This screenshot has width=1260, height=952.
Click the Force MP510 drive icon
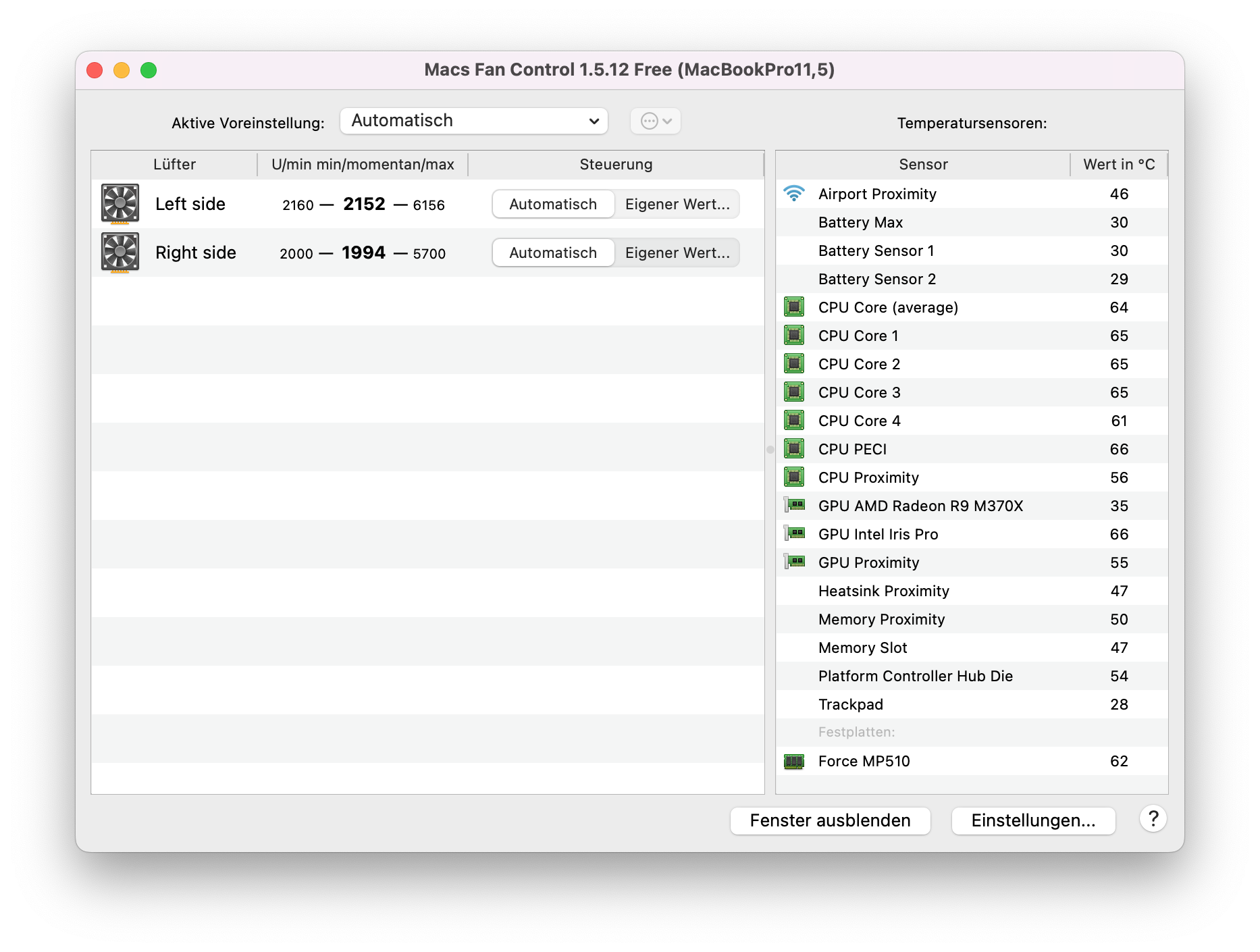[x=794, y=762]
